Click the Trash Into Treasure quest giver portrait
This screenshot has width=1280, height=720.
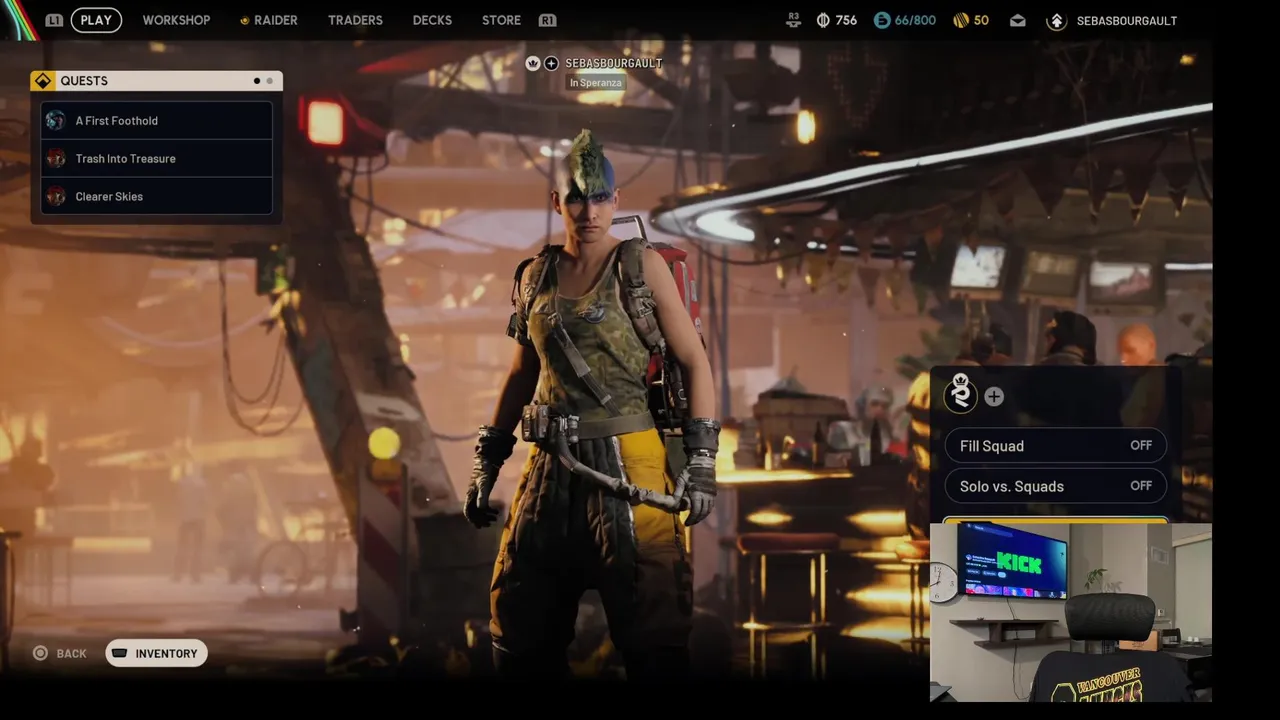56,159
